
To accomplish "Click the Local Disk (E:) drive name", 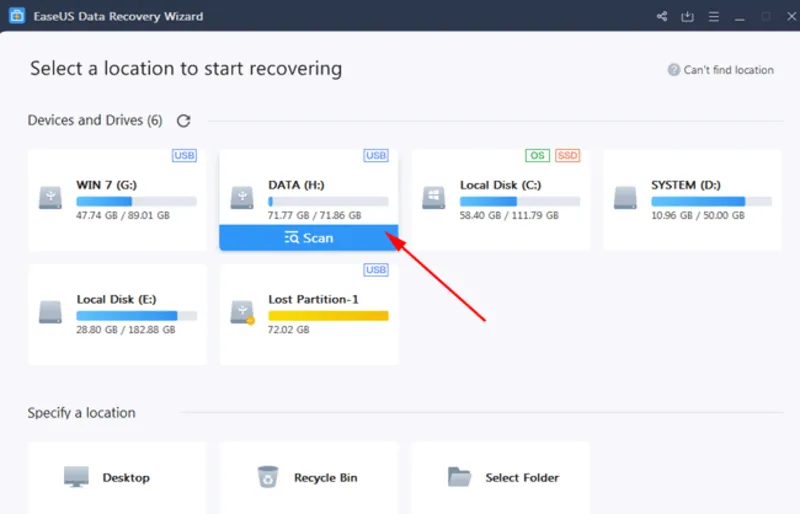I will tap(116, 299).
